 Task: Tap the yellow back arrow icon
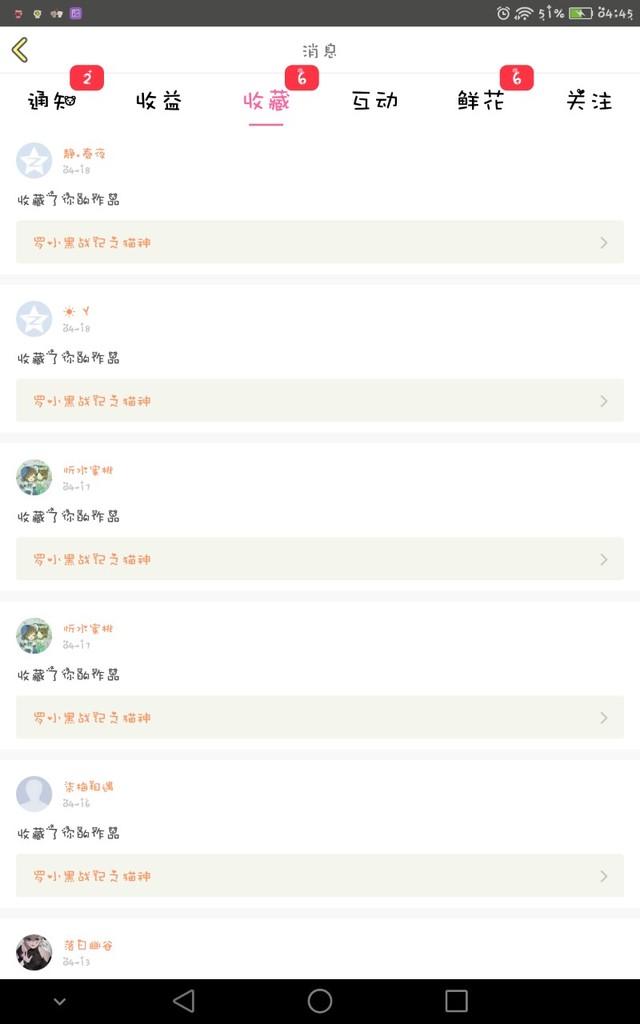20,50
